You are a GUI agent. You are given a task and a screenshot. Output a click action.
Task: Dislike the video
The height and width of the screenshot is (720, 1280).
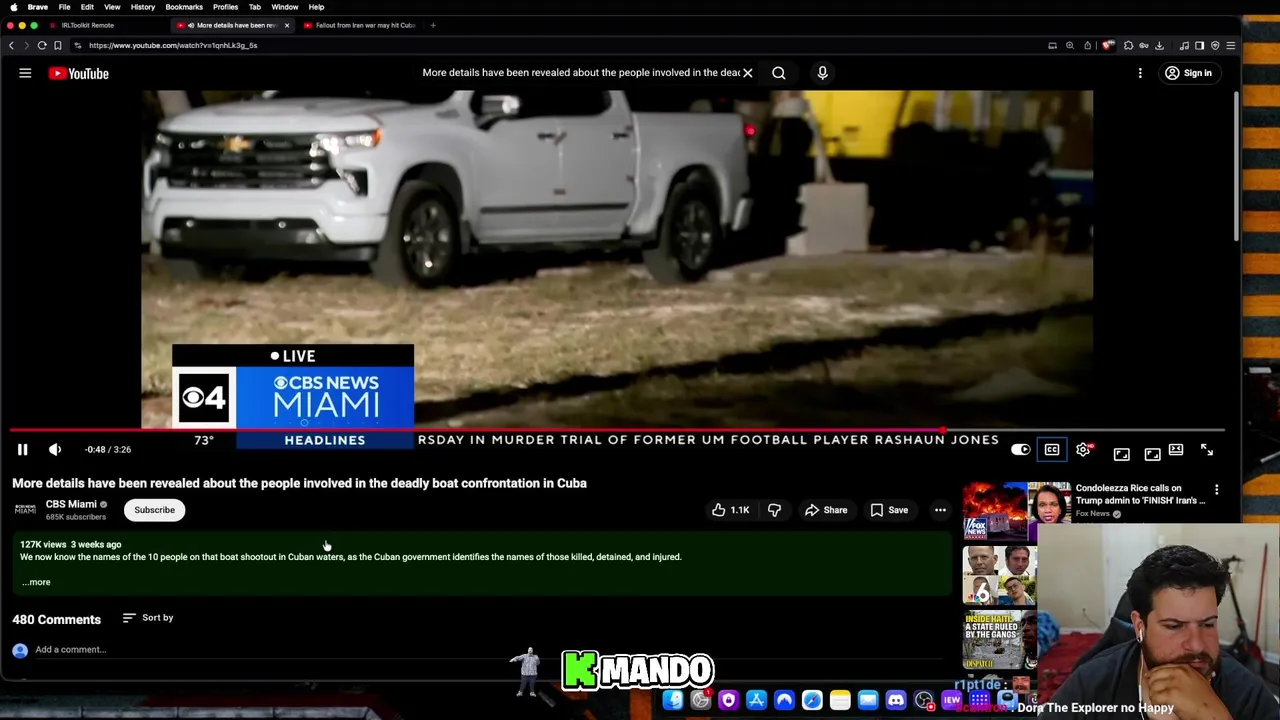(774, 510)
